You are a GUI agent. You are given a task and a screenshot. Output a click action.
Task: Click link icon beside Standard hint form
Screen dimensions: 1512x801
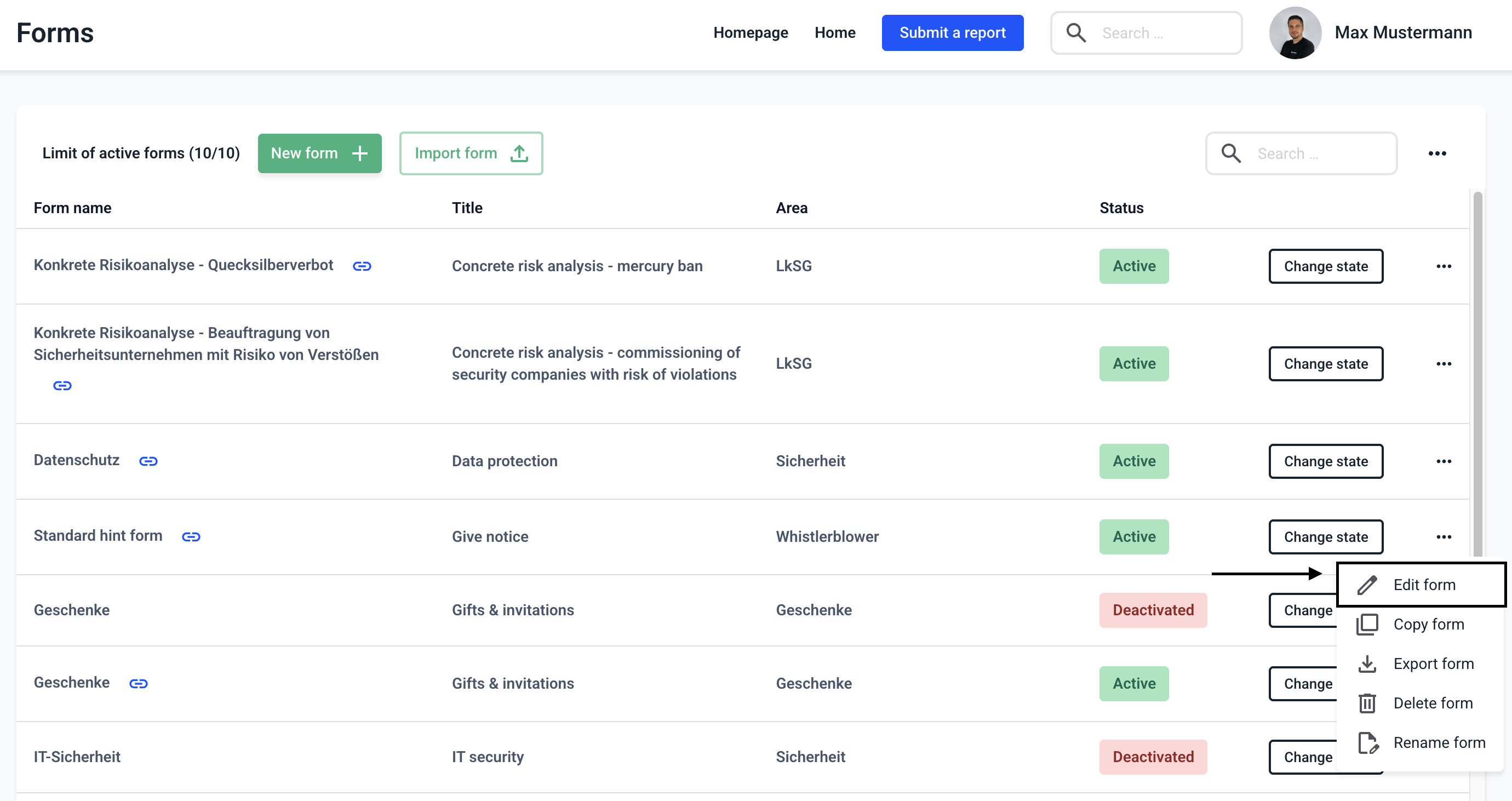click(191, 537)
